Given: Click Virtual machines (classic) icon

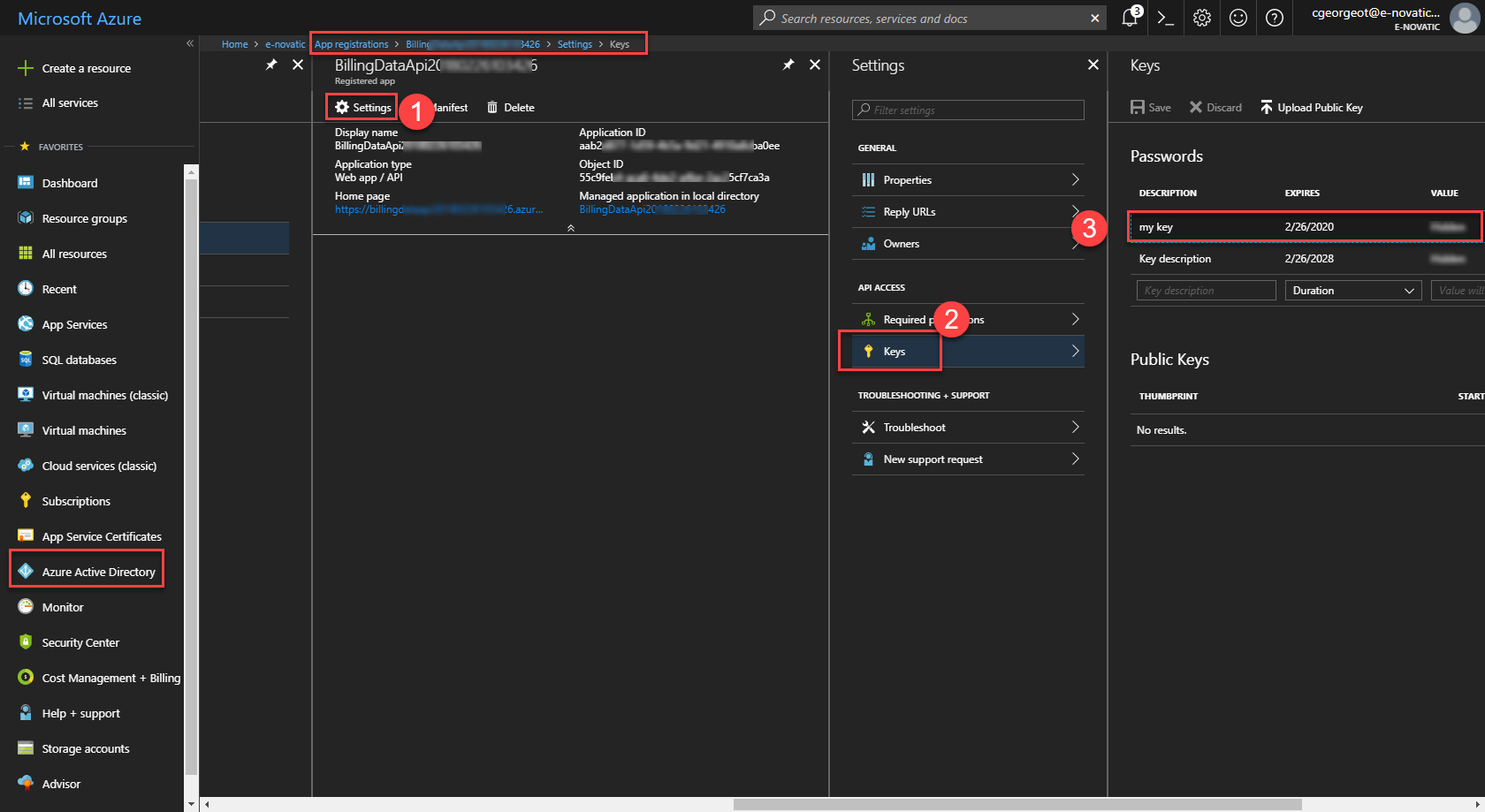Looking at the screenshot, I should 26,395.
